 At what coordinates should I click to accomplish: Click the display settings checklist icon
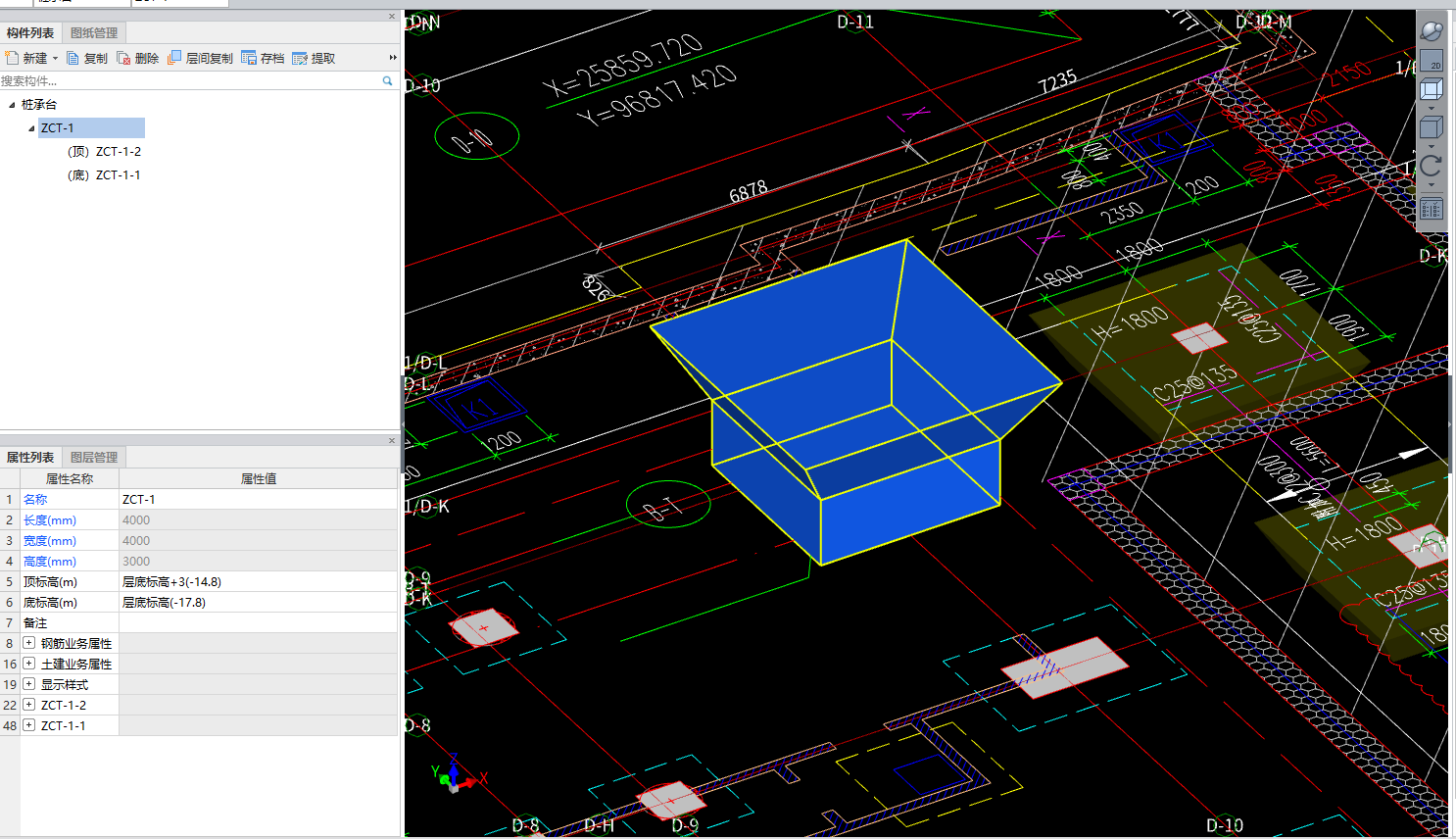[x=1432, y=209]
